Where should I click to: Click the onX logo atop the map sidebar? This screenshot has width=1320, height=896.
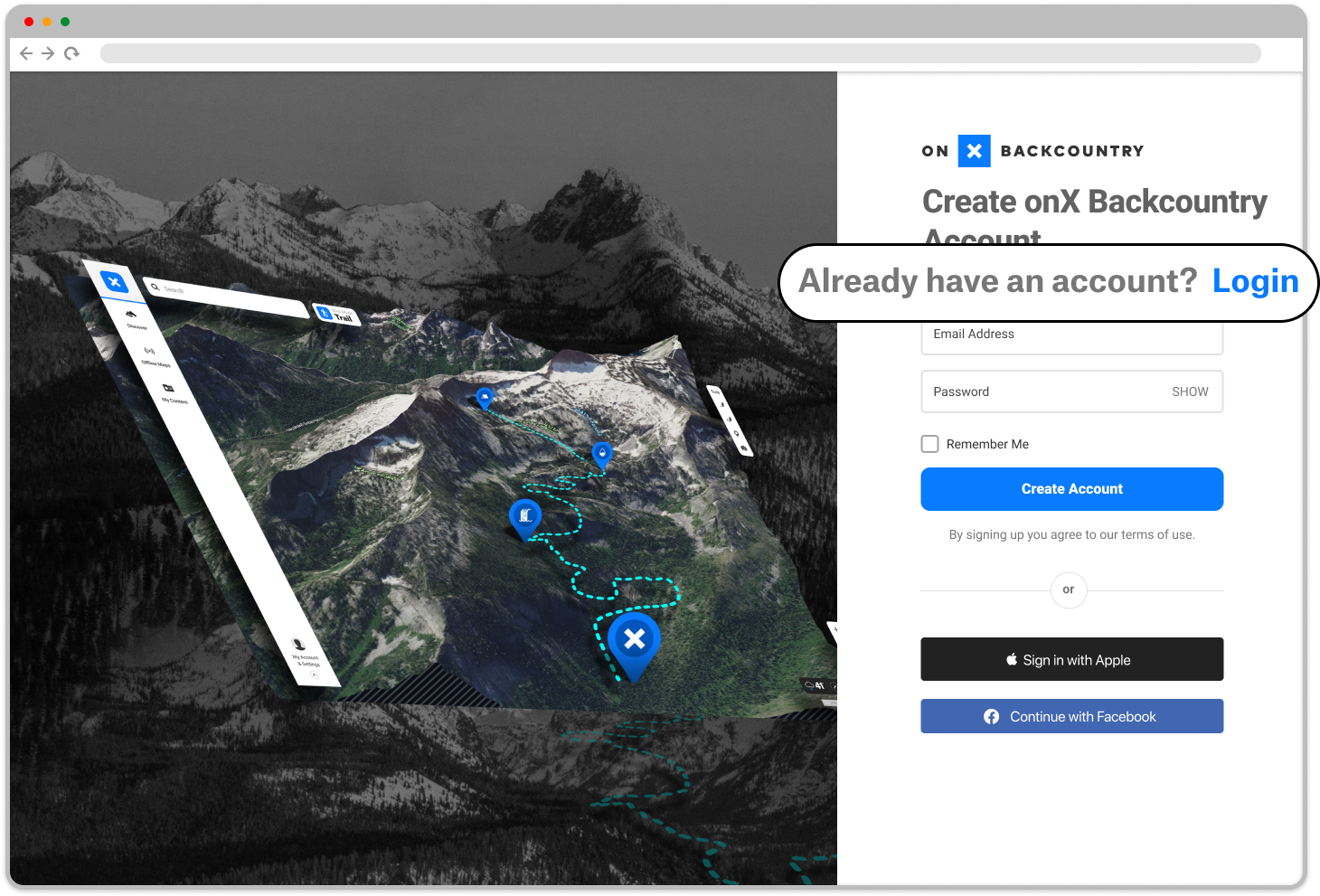[x=115, y=281]
